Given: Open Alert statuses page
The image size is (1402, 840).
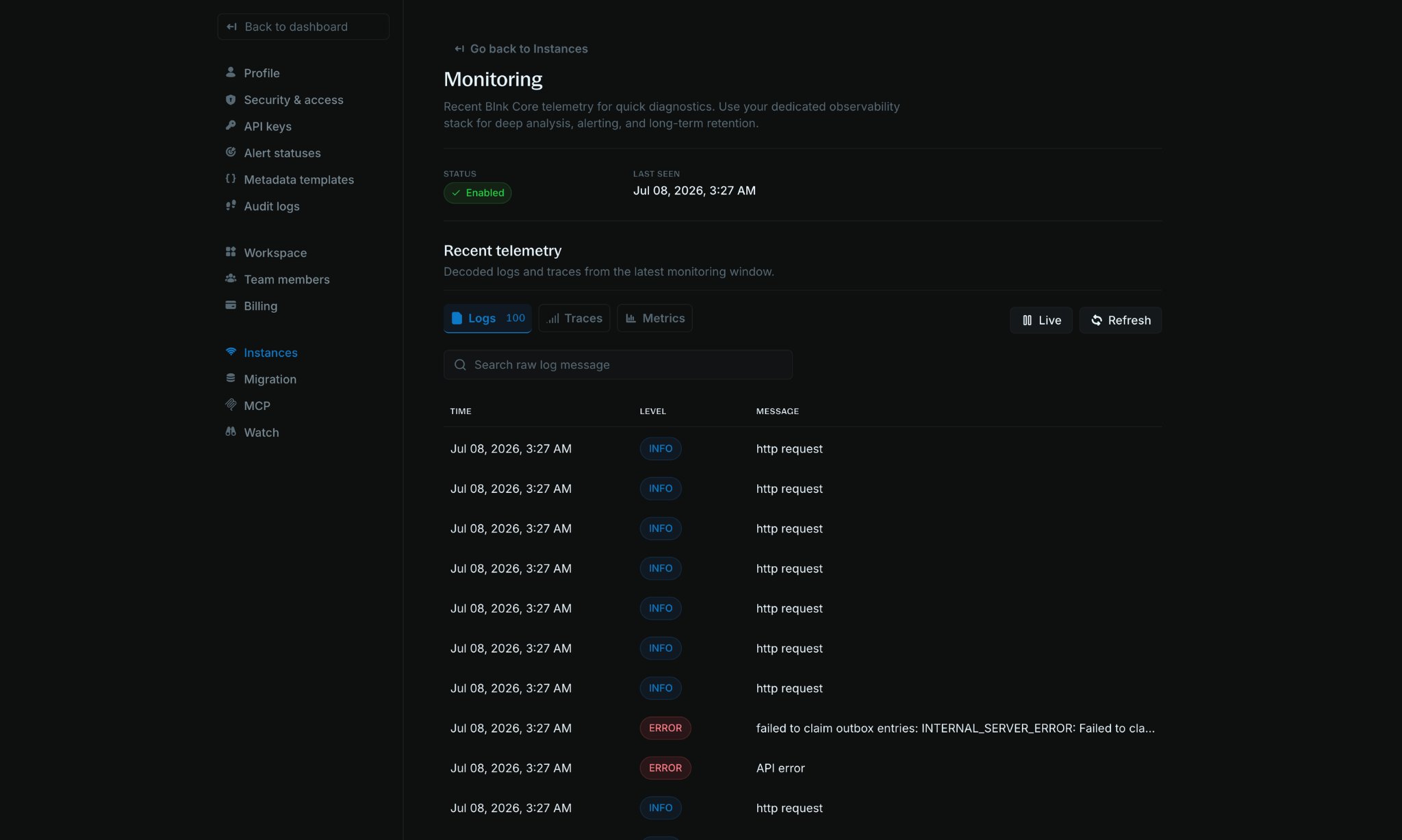Looking at the screenshot, I should point(282,153).
